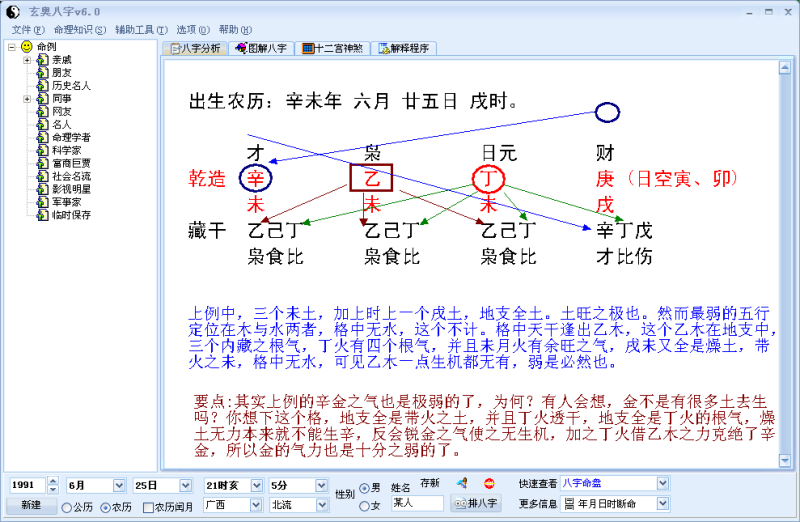Open the province dropdown showing 广西
This screenshot has width=800, height=522.
[256, 505]
